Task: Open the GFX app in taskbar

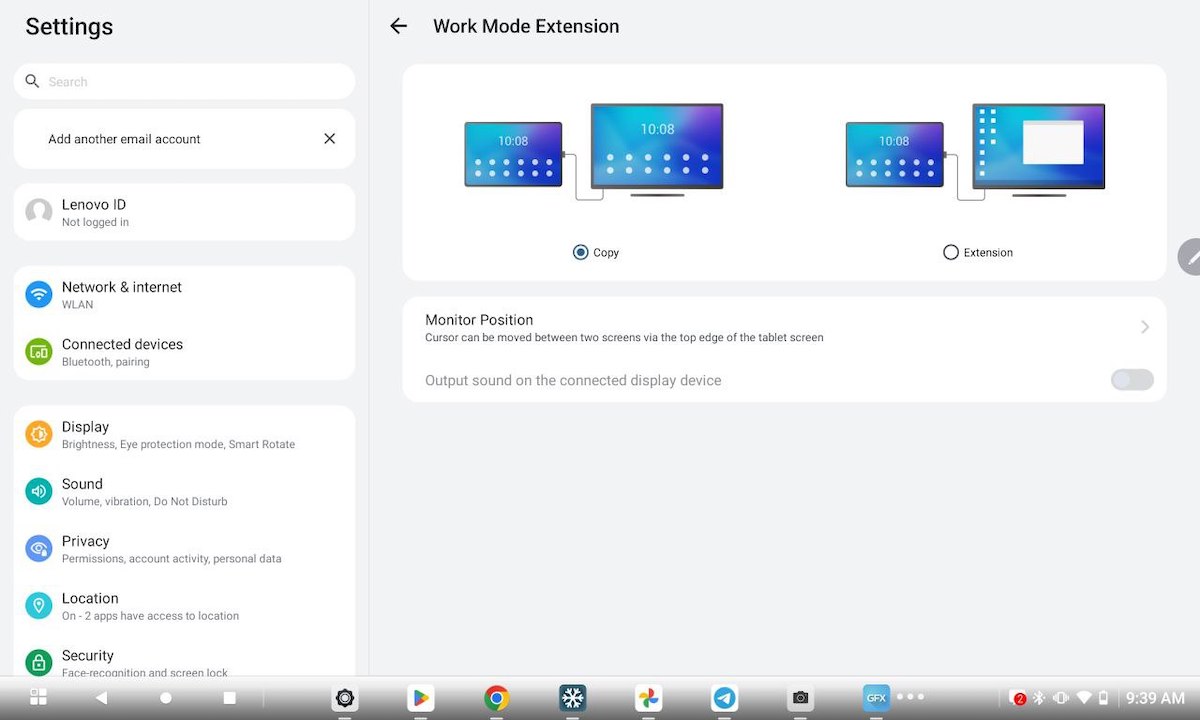Action: click(877, 698)
